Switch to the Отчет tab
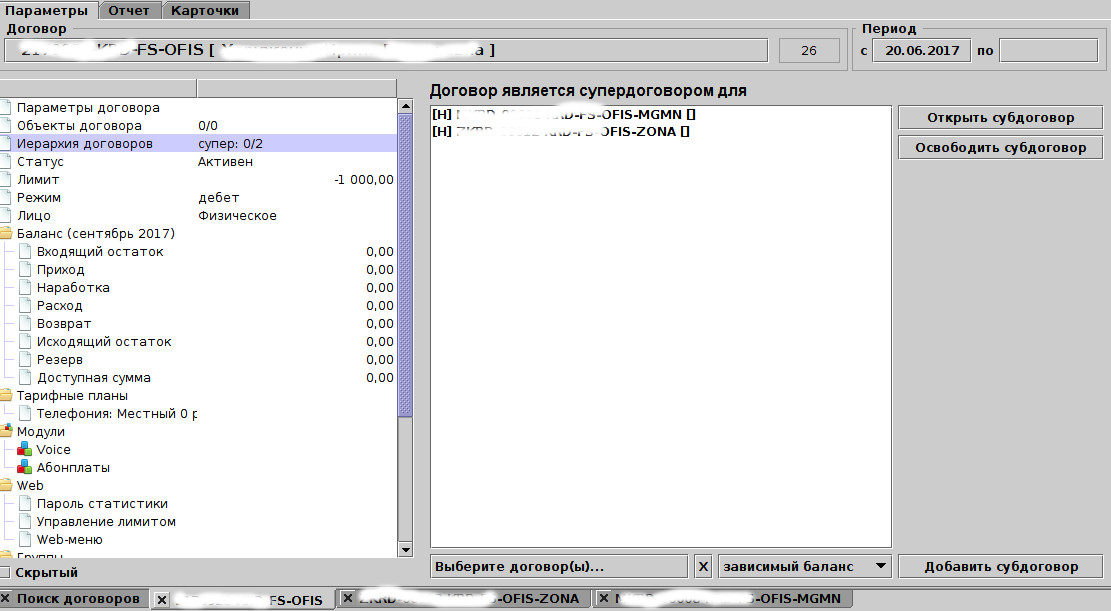The image size is (1111, 611). pyautogui.click(x=129, y=10)
